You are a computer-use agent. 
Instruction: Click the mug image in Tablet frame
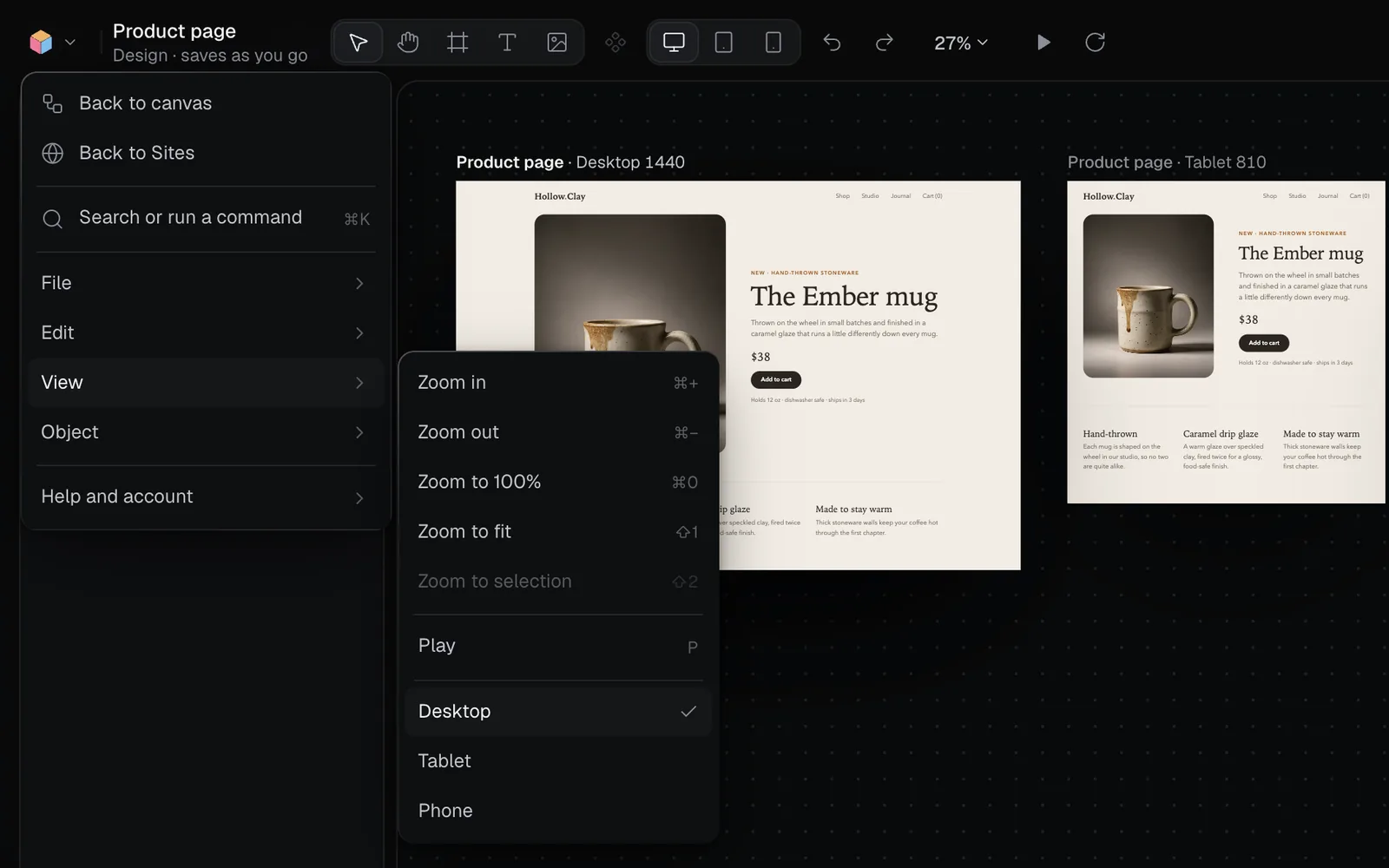coord(1149,296)
